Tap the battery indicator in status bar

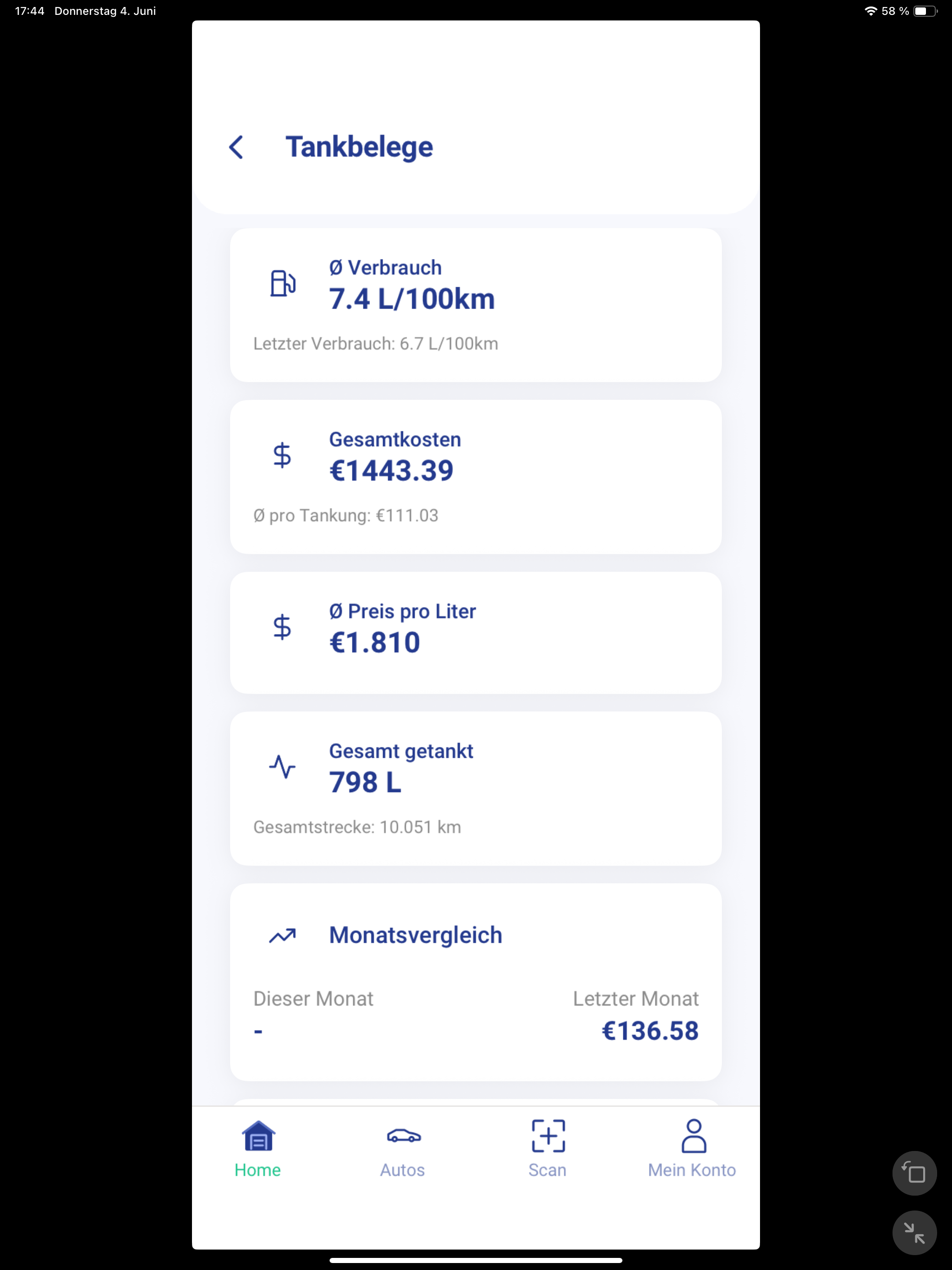(925, 11)
